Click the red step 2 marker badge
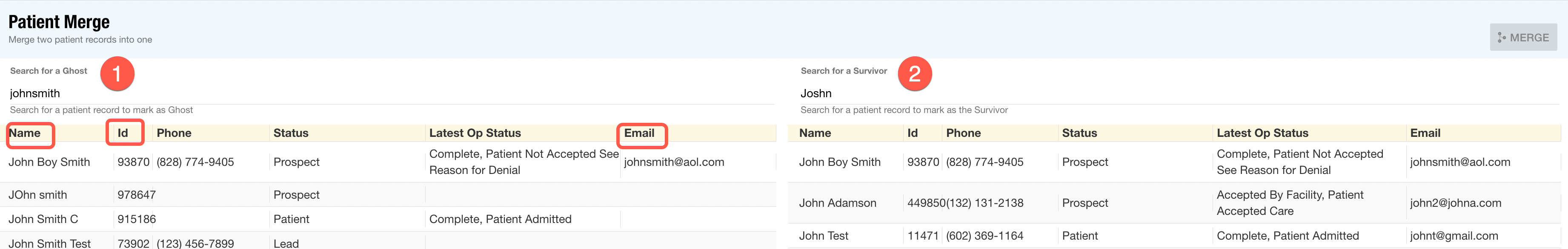This screenshot has width=1568, height=249. coord(914,74)
